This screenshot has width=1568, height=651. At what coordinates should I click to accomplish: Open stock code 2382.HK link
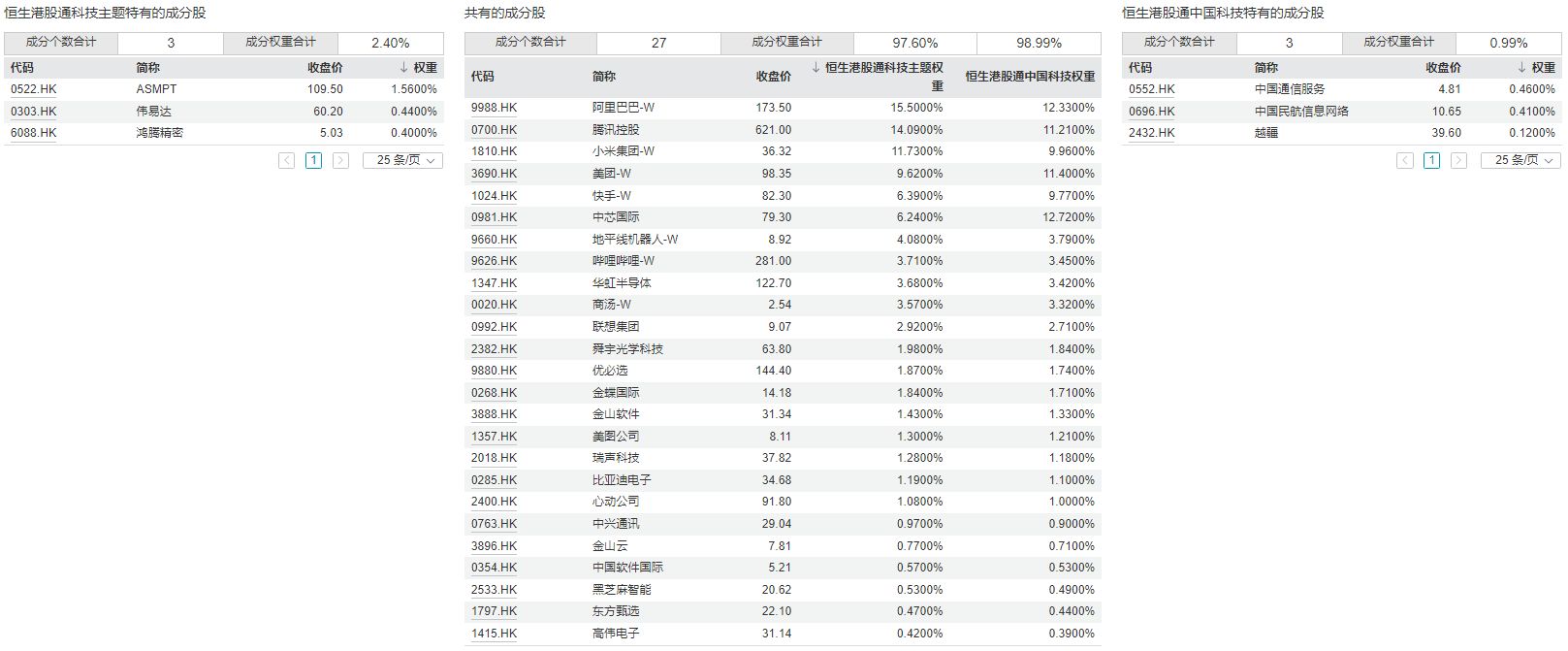(x=495, y=349)
